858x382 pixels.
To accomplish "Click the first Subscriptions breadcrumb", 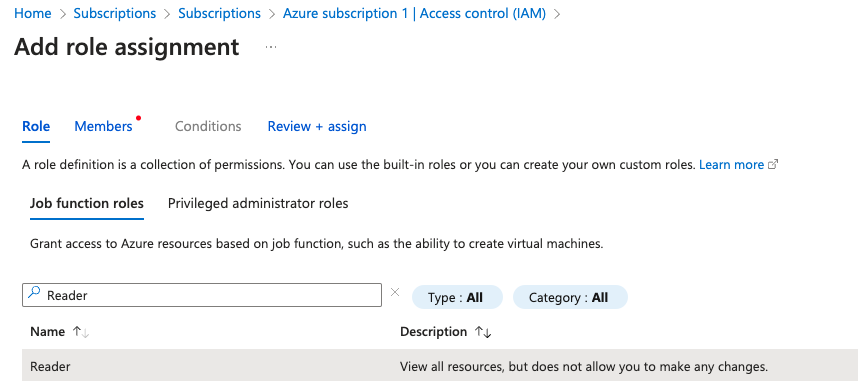I will pos(115,14).
